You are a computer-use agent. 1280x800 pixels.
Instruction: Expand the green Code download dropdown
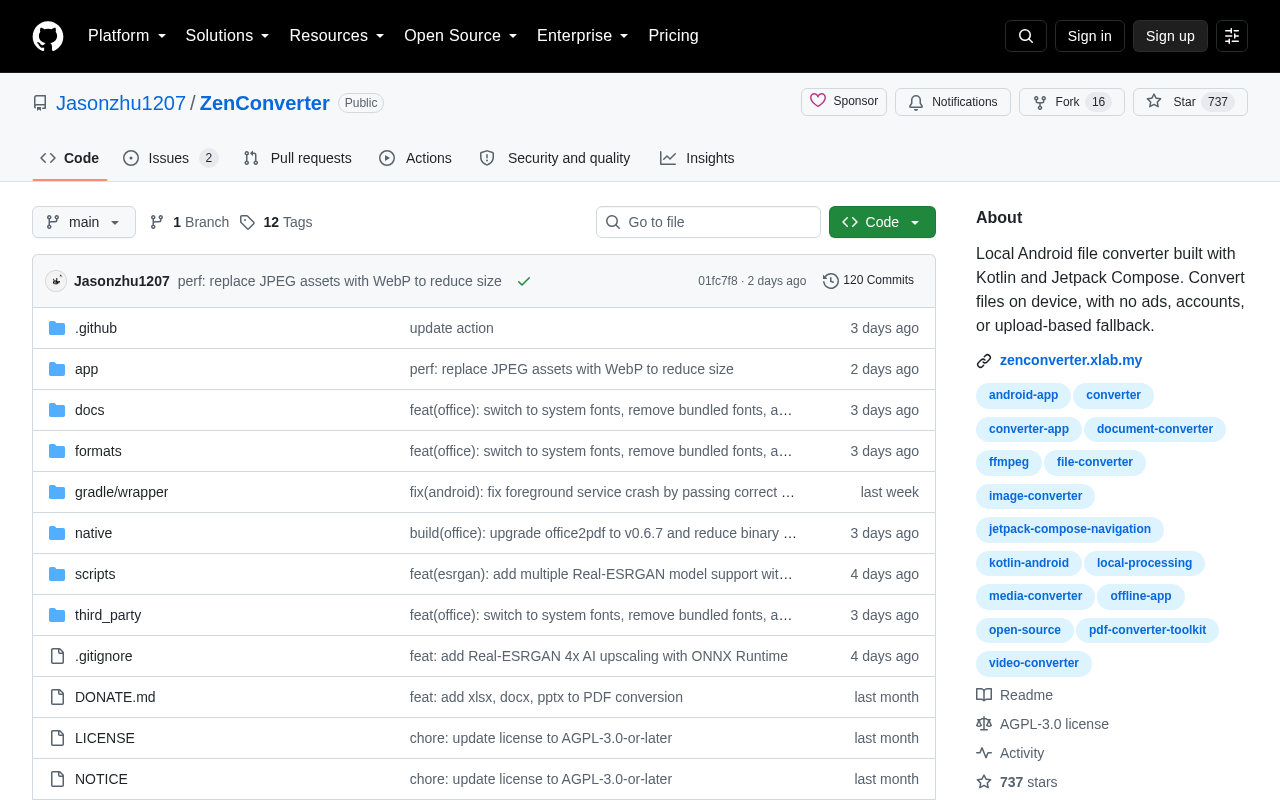(882, 222)
